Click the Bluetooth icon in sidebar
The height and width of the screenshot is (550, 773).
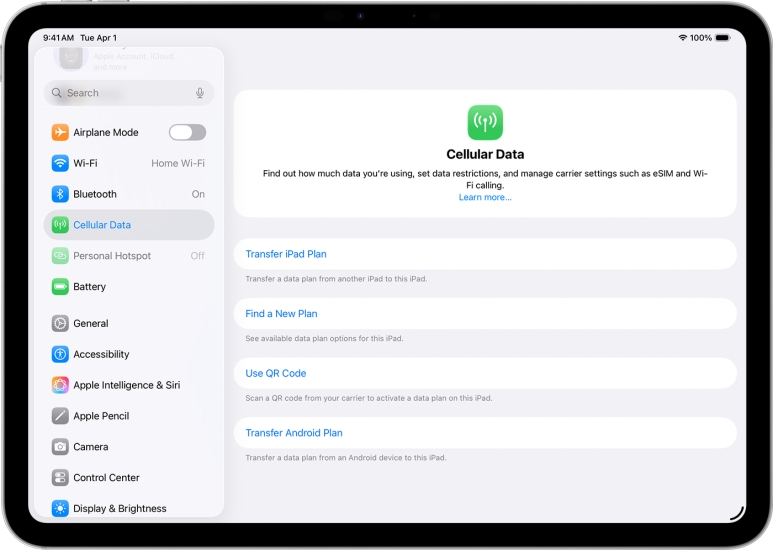click(x=60, y=194)
